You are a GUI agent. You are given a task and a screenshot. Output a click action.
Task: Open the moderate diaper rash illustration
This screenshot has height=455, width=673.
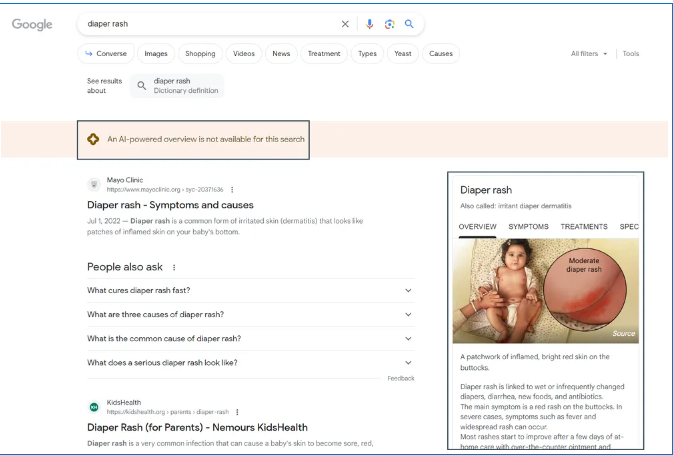click(x=546, y=291)
